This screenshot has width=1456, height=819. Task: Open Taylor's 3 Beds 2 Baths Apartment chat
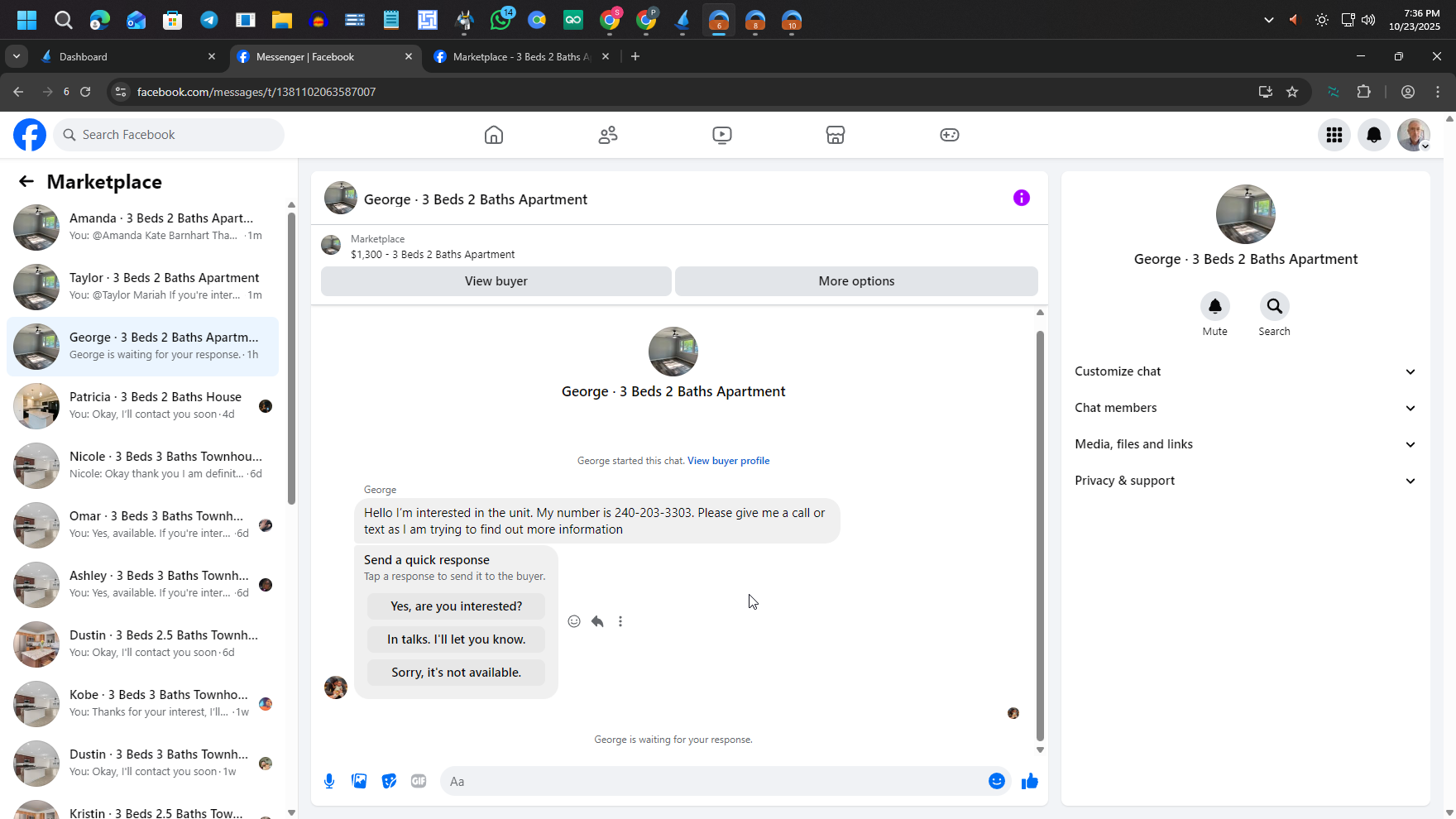point(142,287)
